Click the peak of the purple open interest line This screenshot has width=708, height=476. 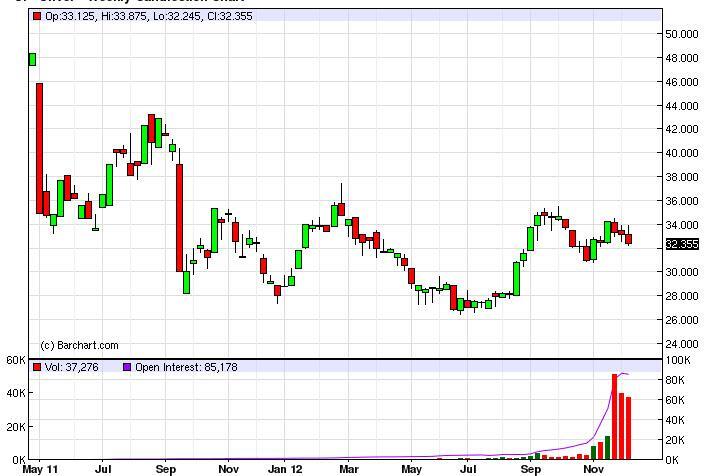coord(623,373)
